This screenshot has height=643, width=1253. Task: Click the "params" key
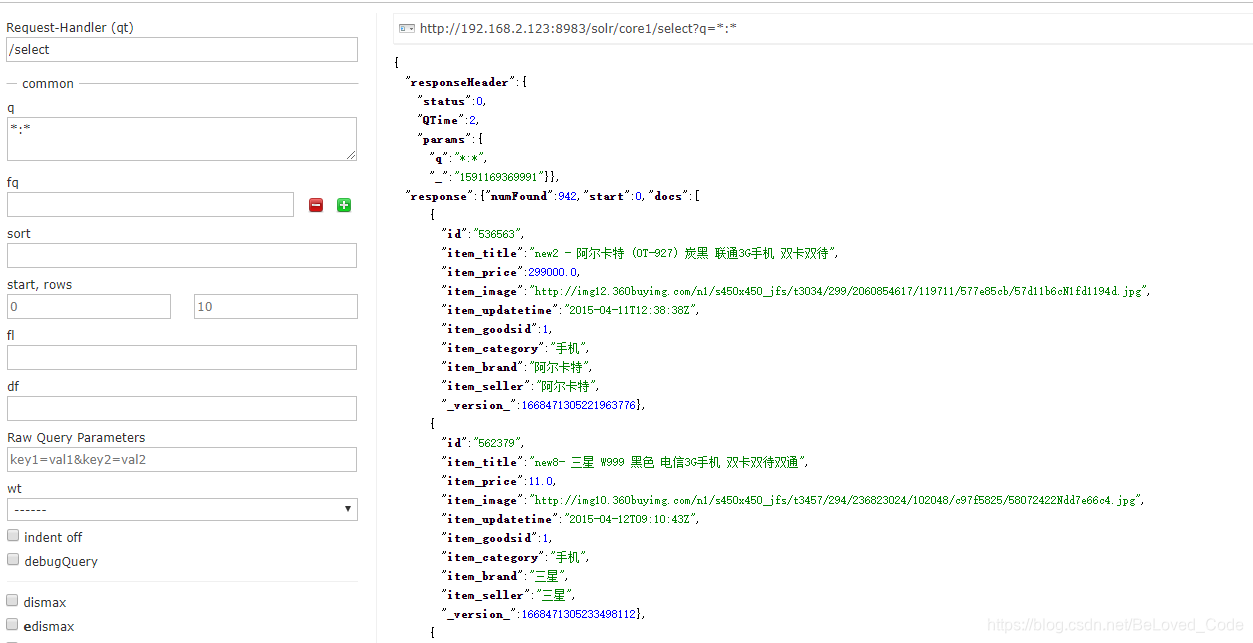pos(443,139)
